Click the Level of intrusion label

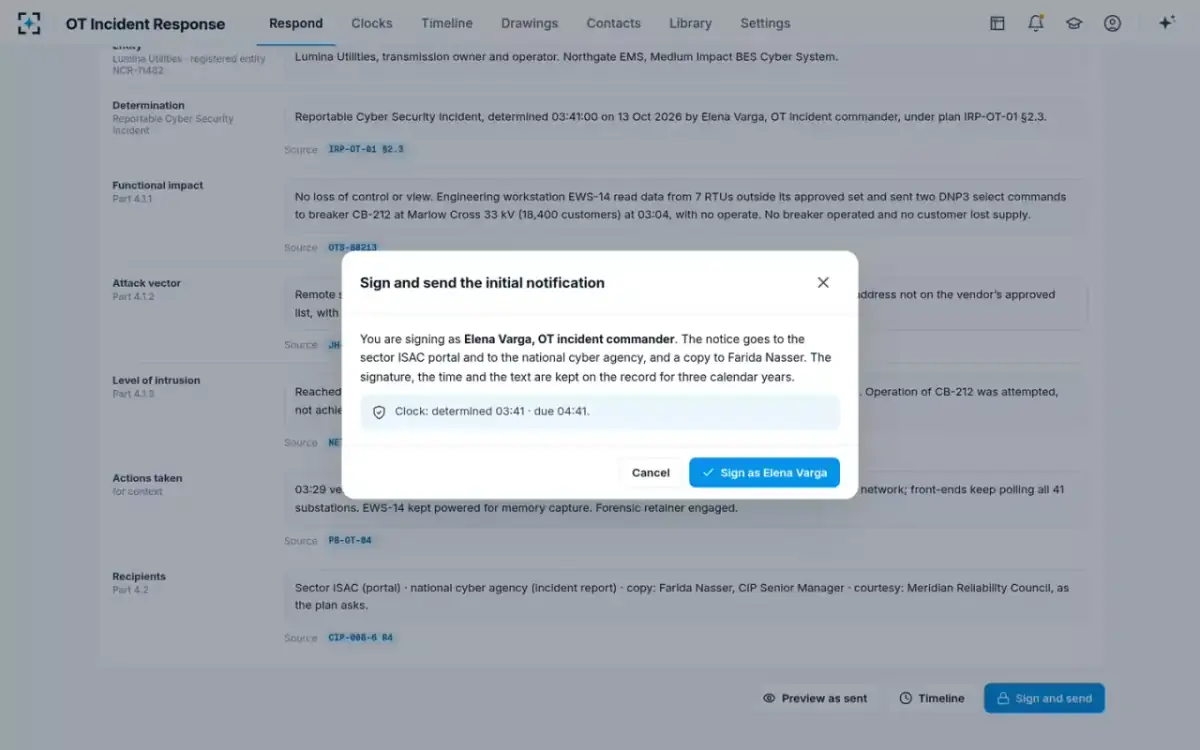point(156,380)
